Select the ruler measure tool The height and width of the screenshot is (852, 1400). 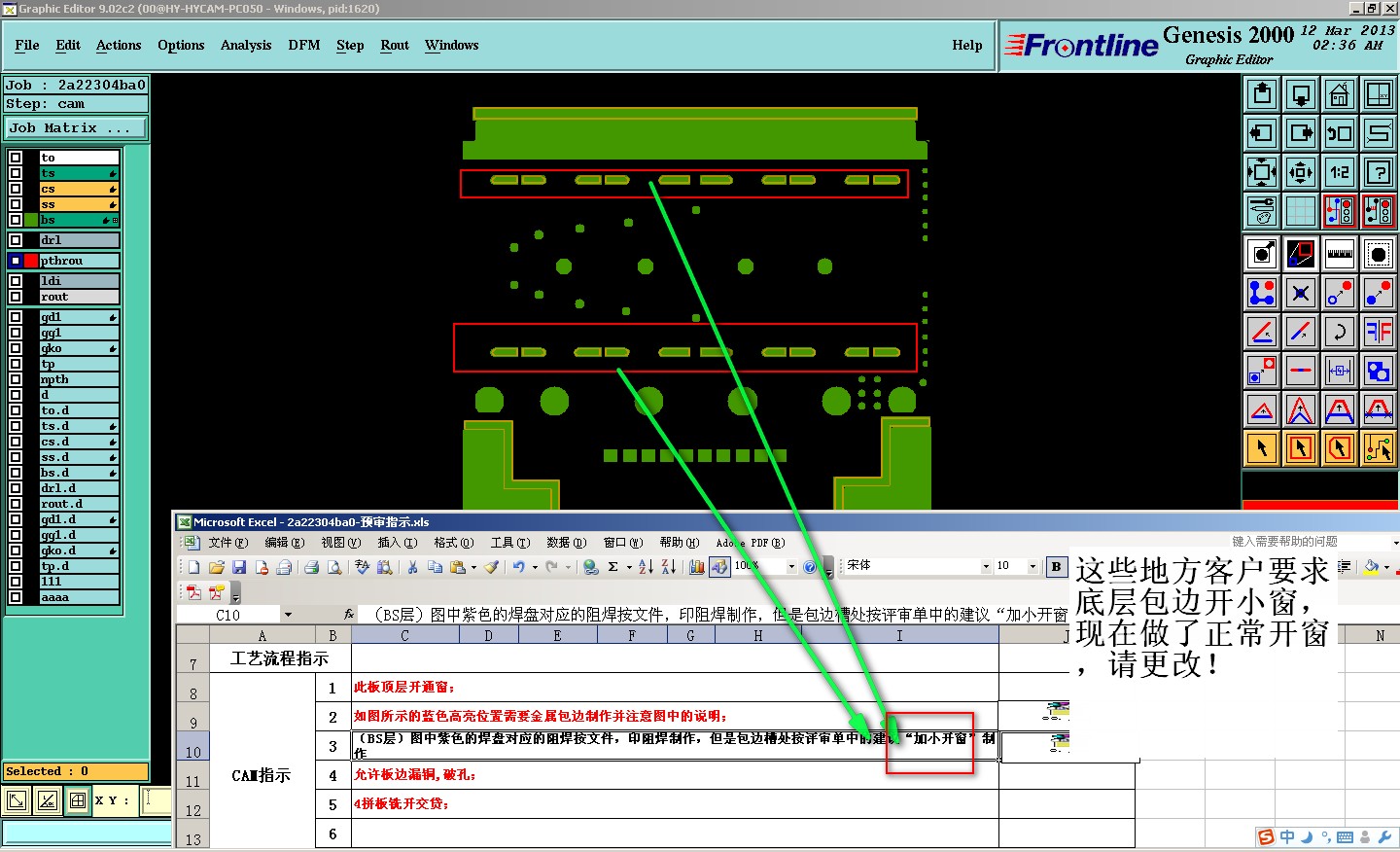[x=1340, y=254]
